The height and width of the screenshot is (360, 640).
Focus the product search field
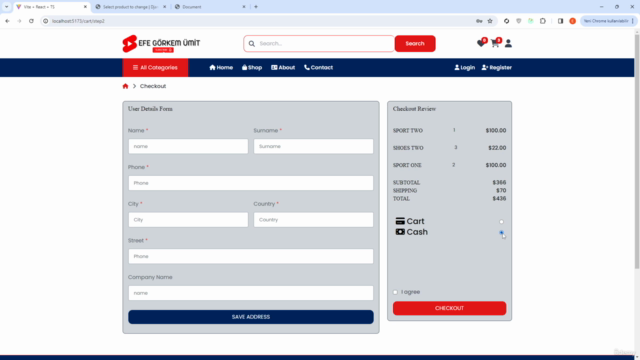319,44
